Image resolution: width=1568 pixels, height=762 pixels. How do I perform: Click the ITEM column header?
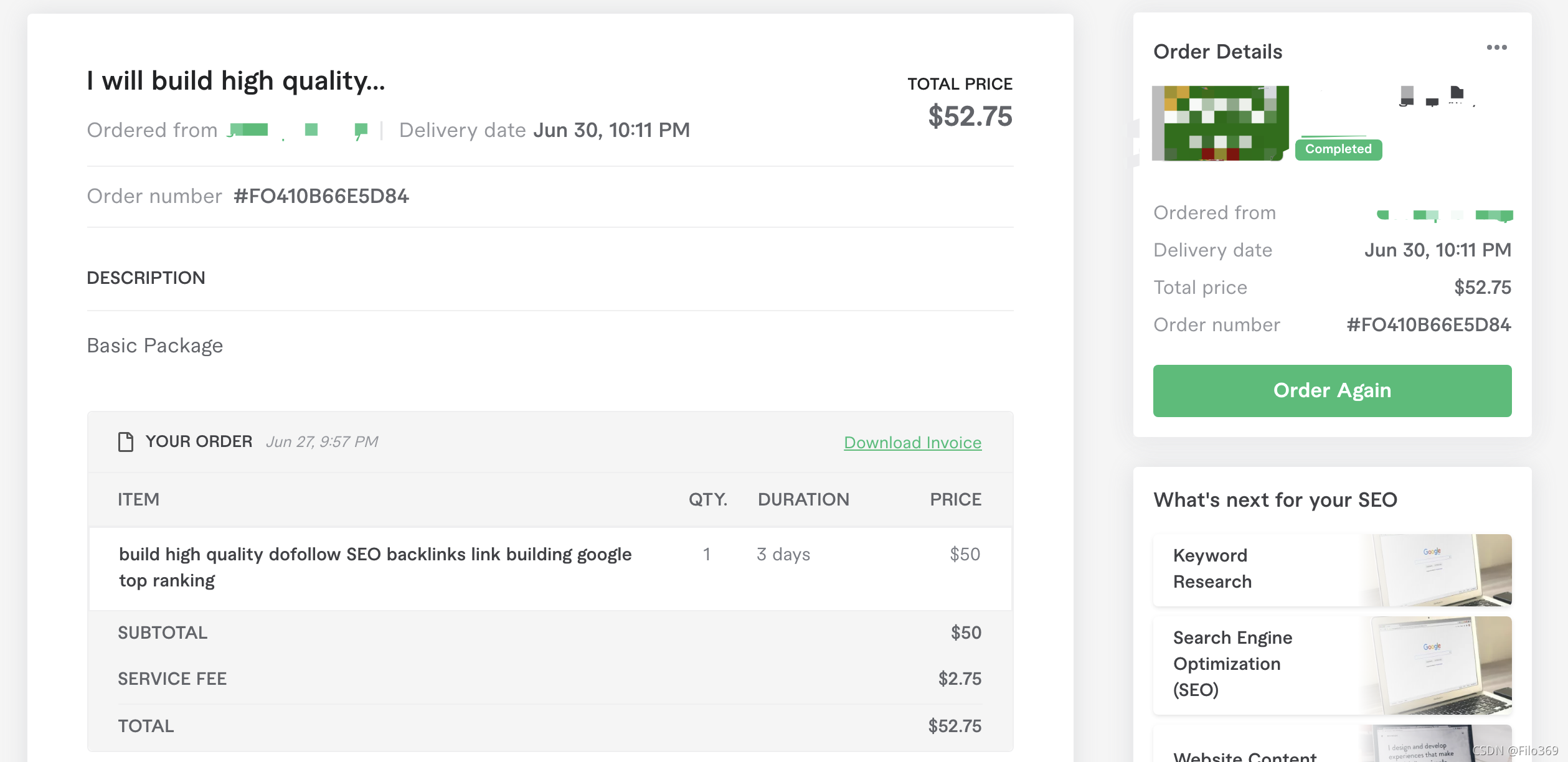pos(138,499)
